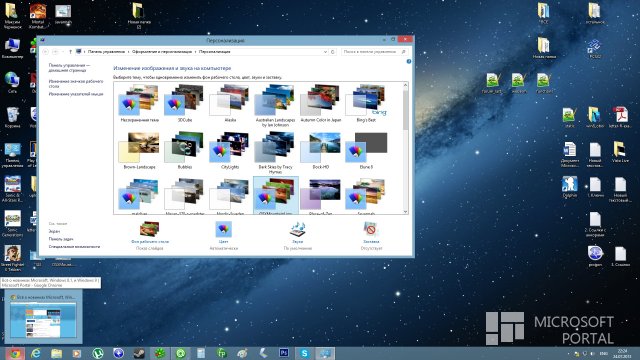Image resolution: width=640 pixels, height=360 pixels.
Task: Apply the Bing's Best theme
Action: [x=366, y=103]
